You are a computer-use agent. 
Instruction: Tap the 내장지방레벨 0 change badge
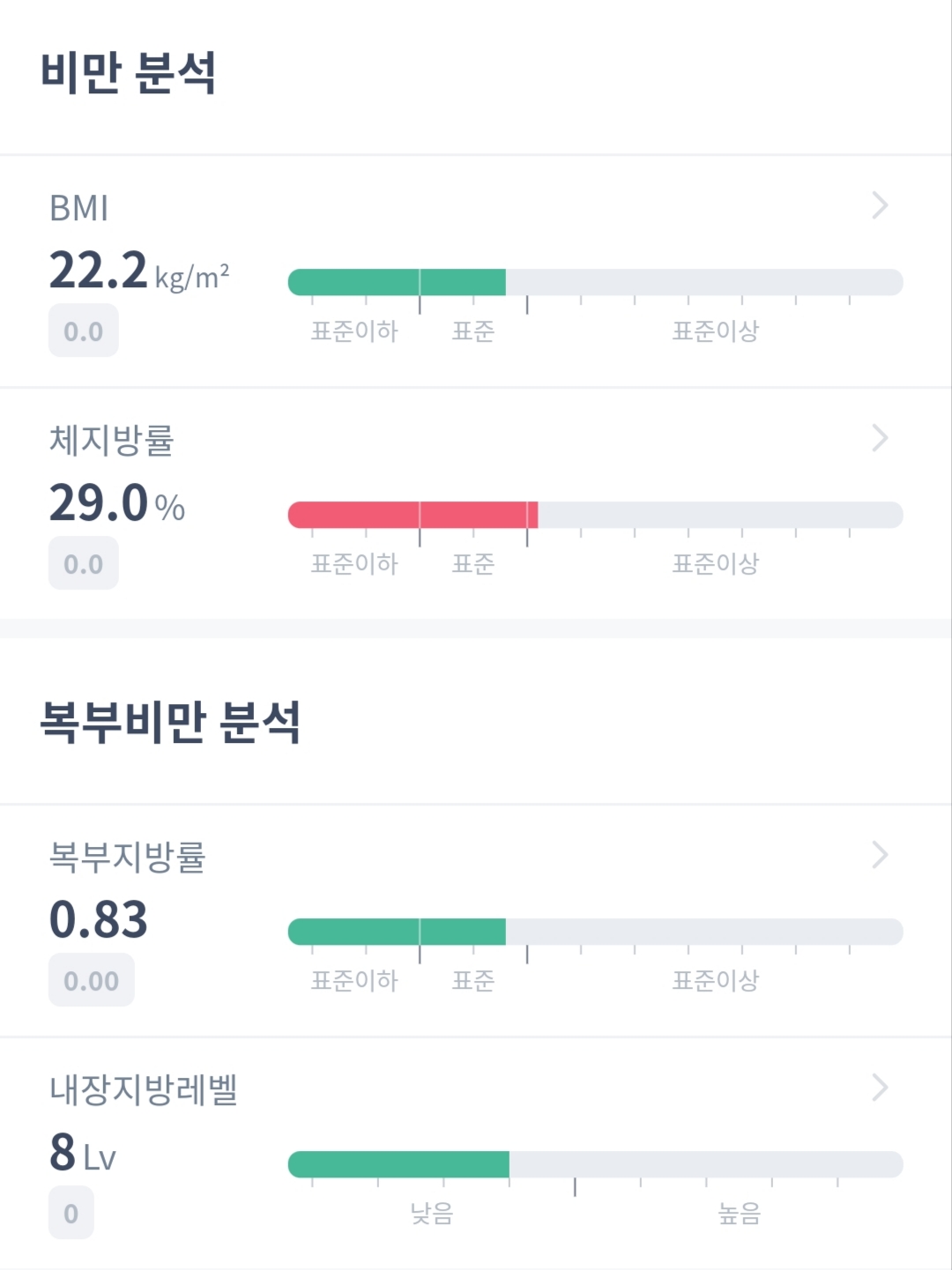tap(71, 1214)
